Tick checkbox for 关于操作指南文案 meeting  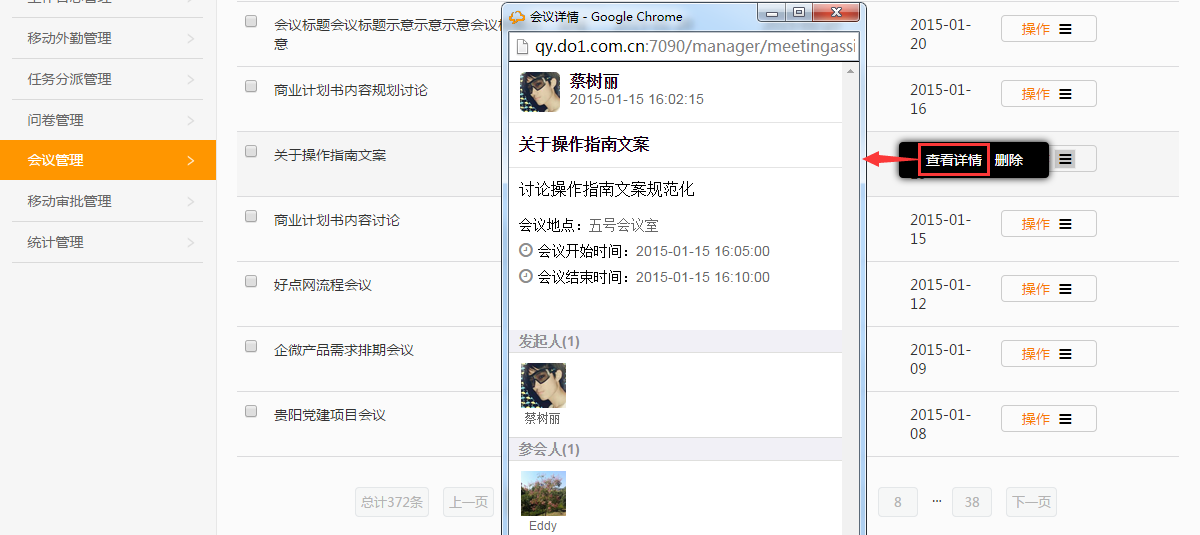[251, 151]
